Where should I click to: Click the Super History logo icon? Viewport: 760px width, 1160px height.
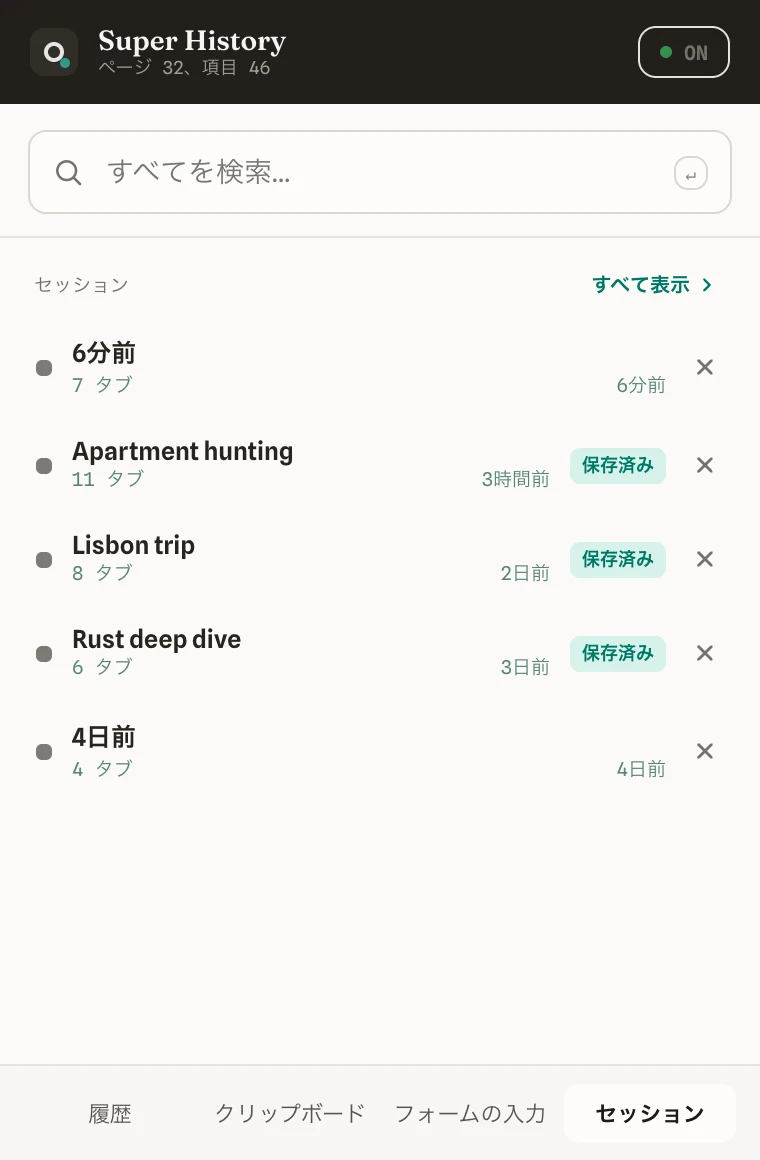tap(54, 52)
